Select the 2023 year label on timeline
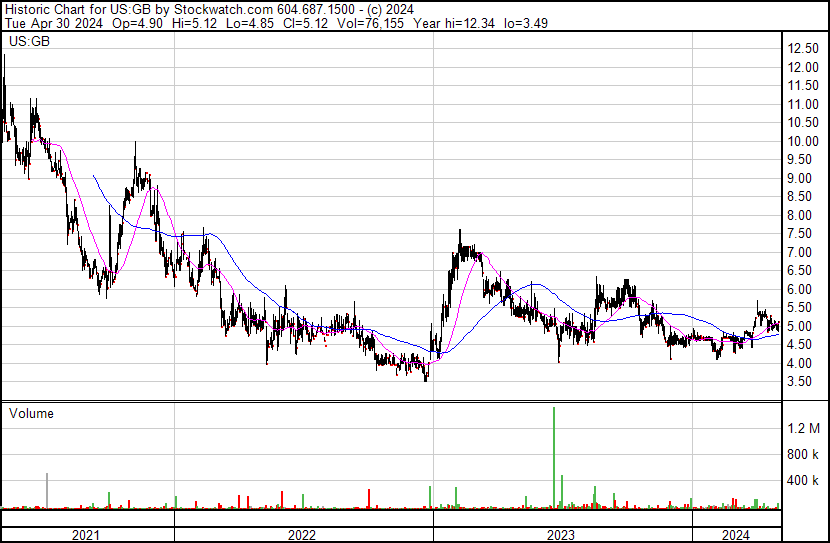Viewport: 830px width, 543px height. (x=561, y=535)
